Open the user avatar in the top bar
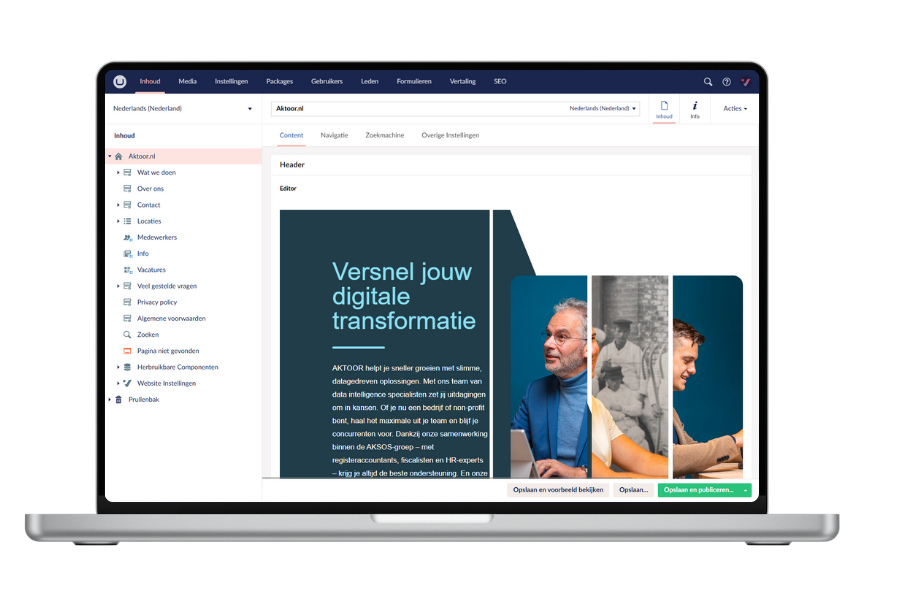Viewport: 900px width, 600px height. [746, 82]
